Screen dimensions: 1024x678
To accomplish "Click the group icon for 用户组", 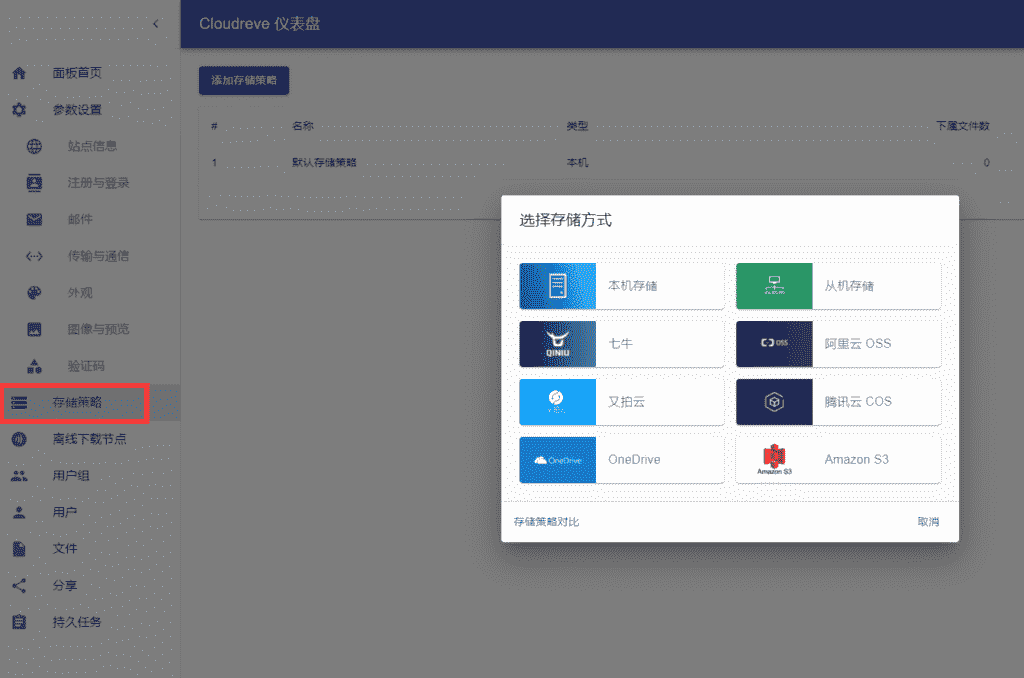I will pos(19,476).
